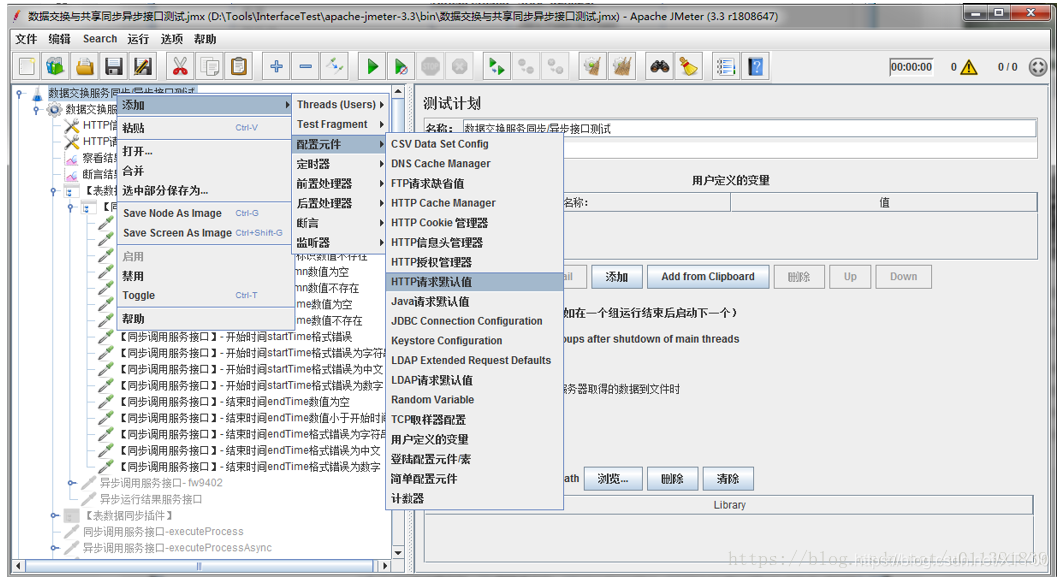Open the 编辑 menu

tap(59, 39)
